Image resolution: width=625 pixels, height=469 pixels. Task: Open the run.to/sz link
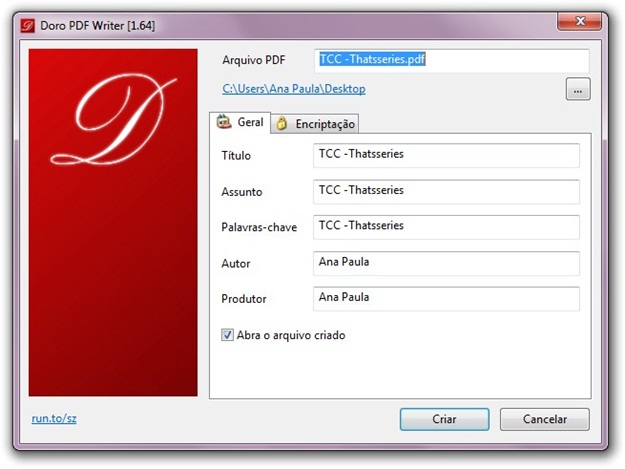click(54, 418)
